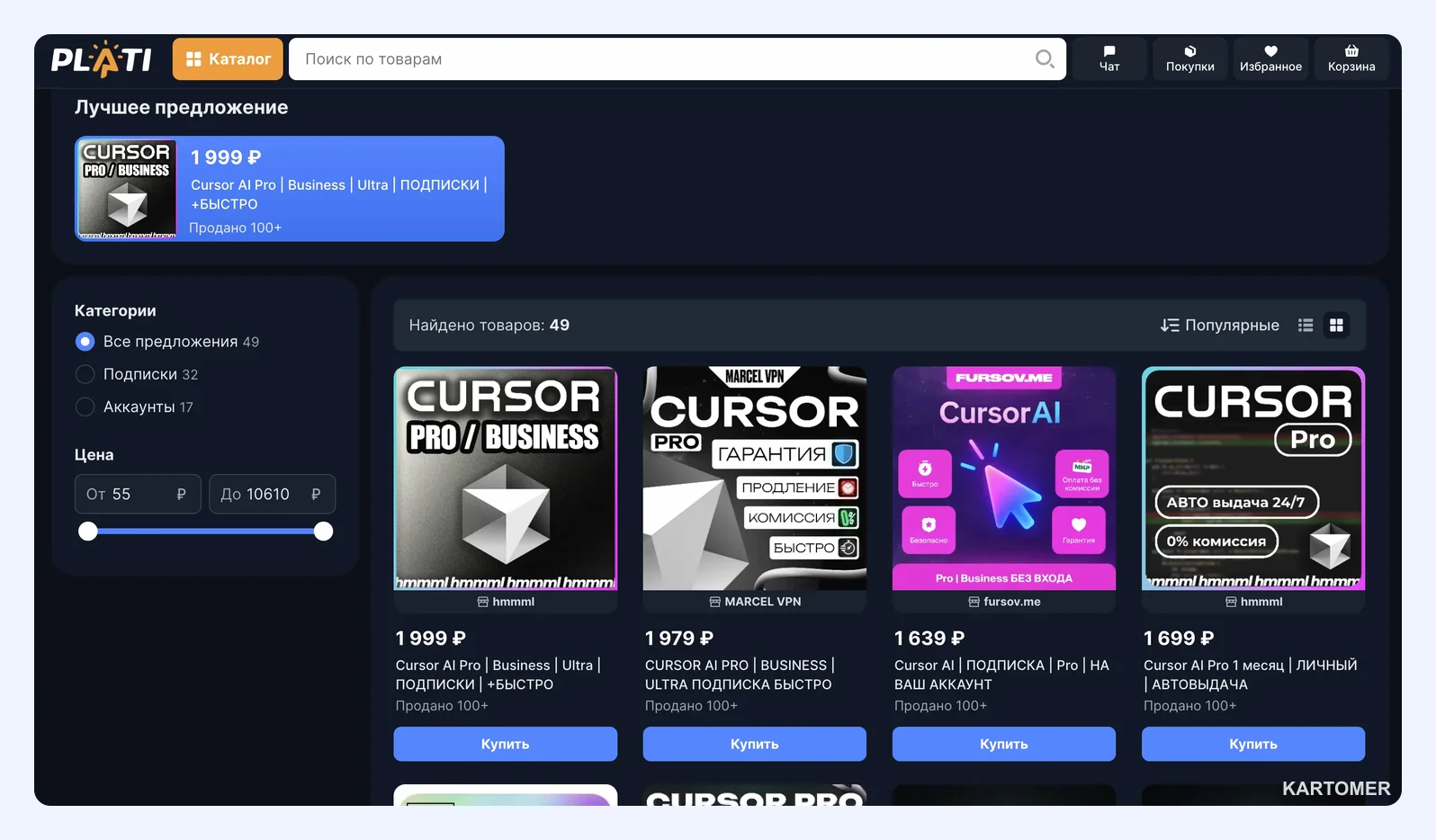The height and width of the screenshot is (840, 1436).
Task: Click Купить for the 1 699 ₽ offer
Action: pyautogui.click(x=1253, y=744)
